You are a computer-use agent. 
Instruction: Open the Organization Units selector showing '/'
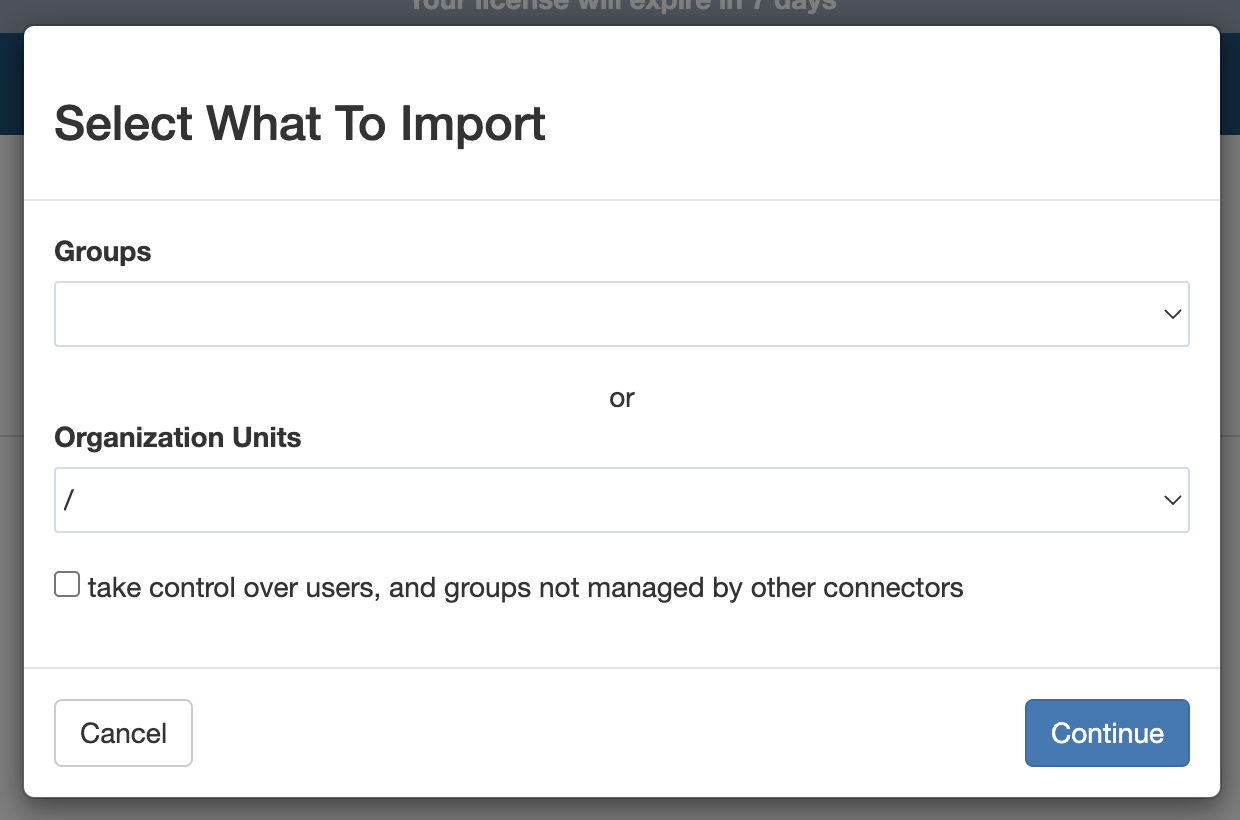tap(500, 500)
